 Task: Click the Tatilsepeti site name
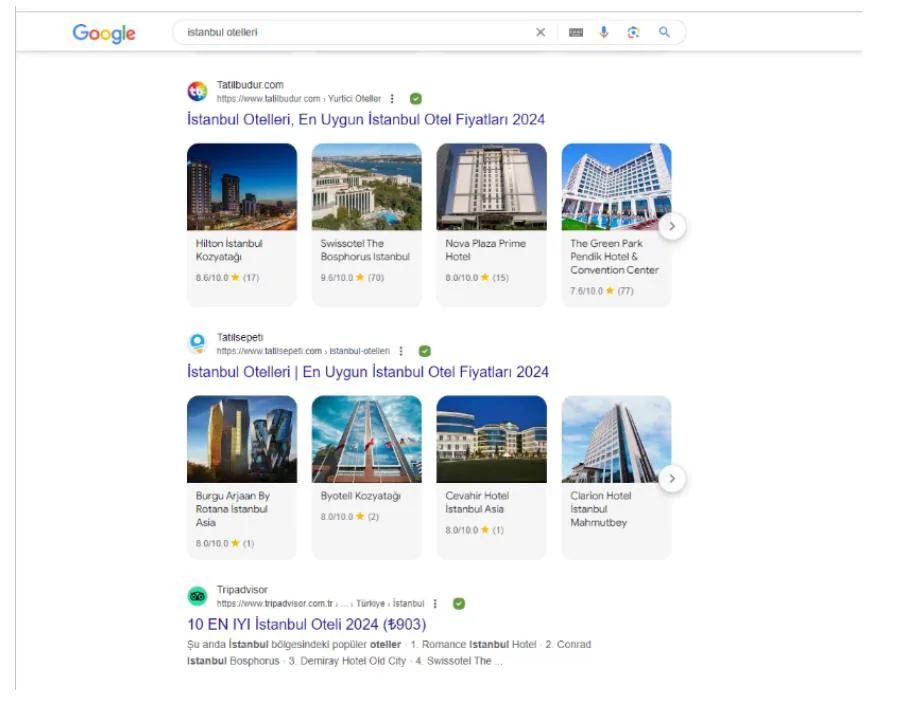pyautogui.click(x=240, y=337)
